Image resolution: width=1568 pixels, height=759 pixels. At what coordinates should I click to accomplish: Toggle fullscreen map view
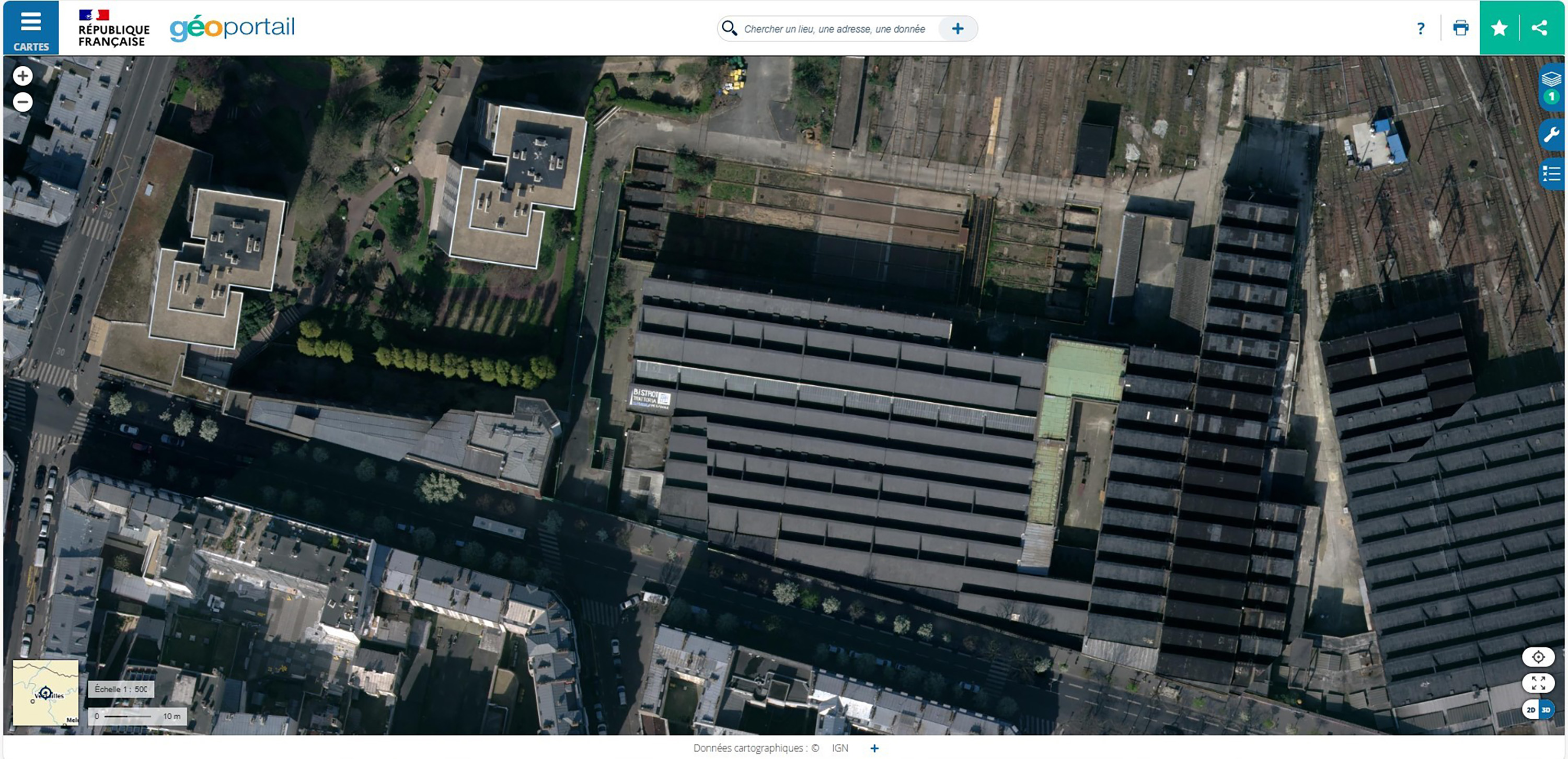[x=1538, y=683]
